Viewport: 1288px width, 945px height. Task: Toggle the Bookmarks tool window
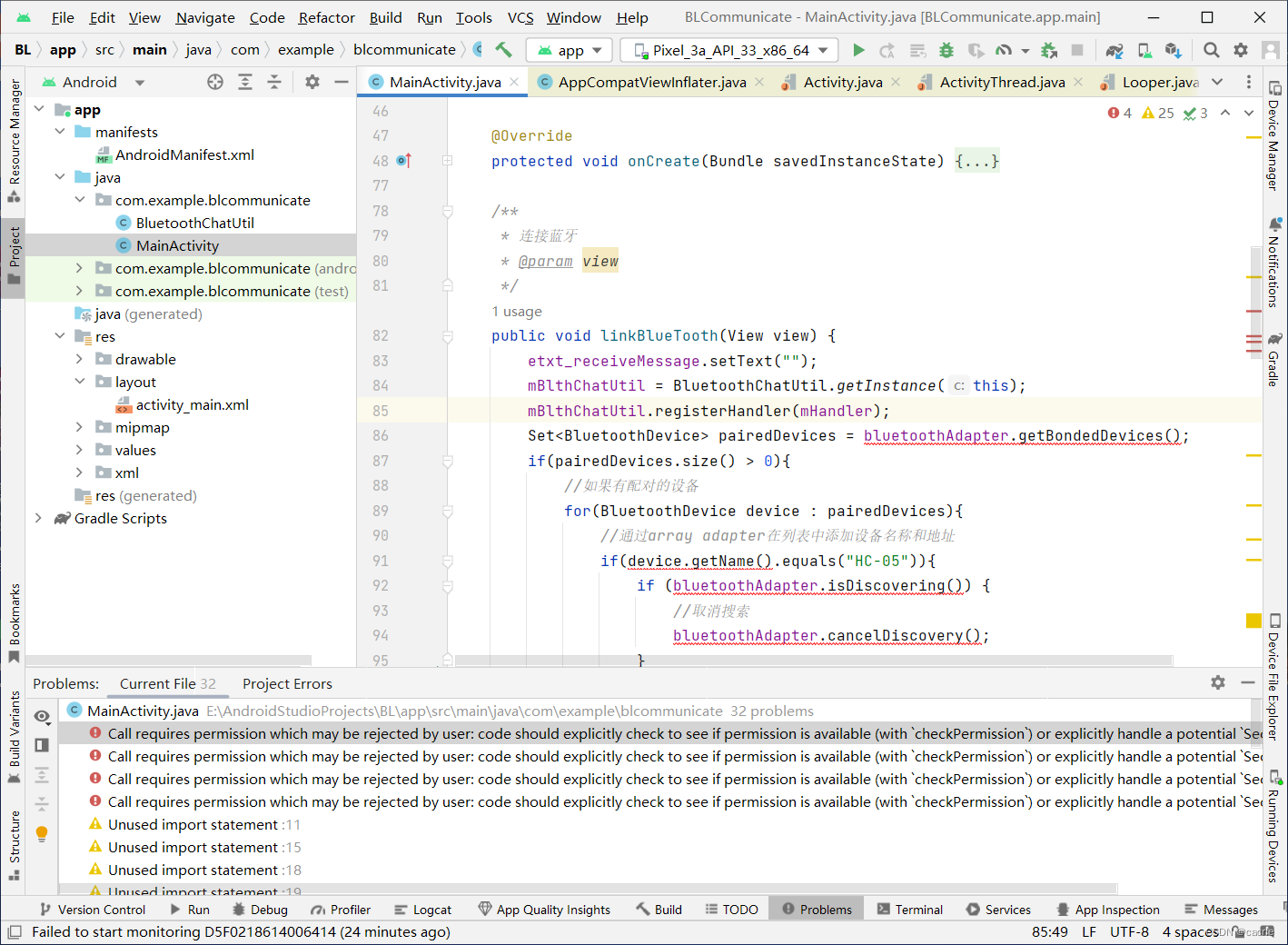tap(14, 623)
